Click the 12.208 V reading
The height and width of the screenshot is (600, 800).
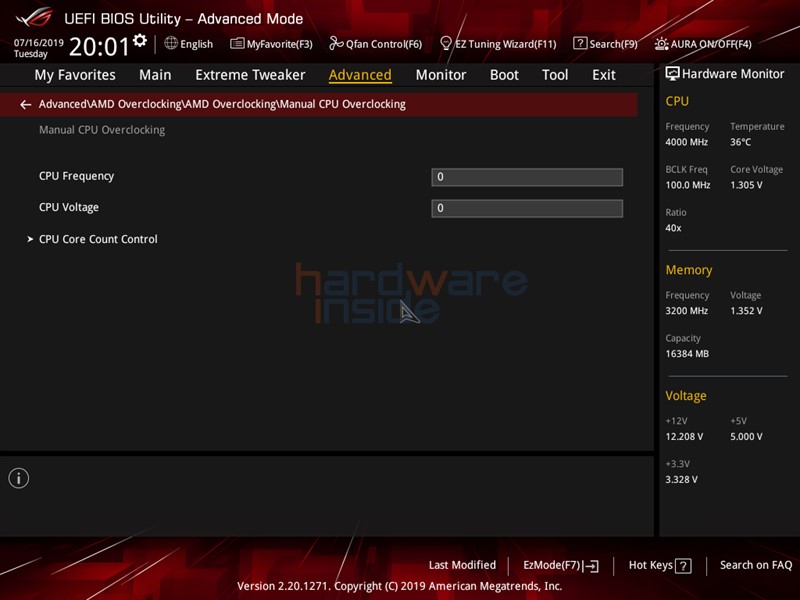684,437
